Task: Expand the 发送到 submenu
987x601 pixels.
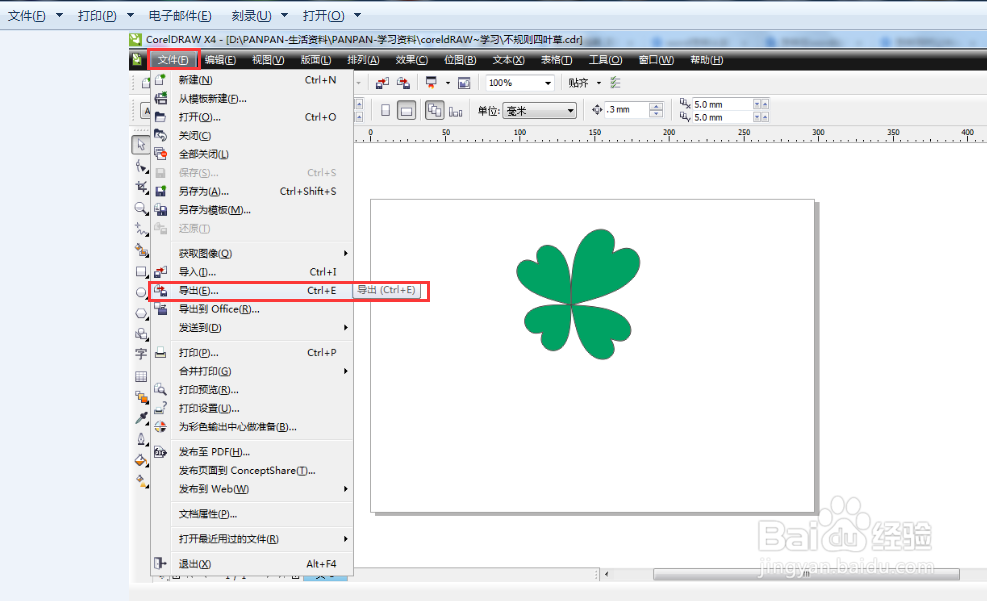Action: 346,327
